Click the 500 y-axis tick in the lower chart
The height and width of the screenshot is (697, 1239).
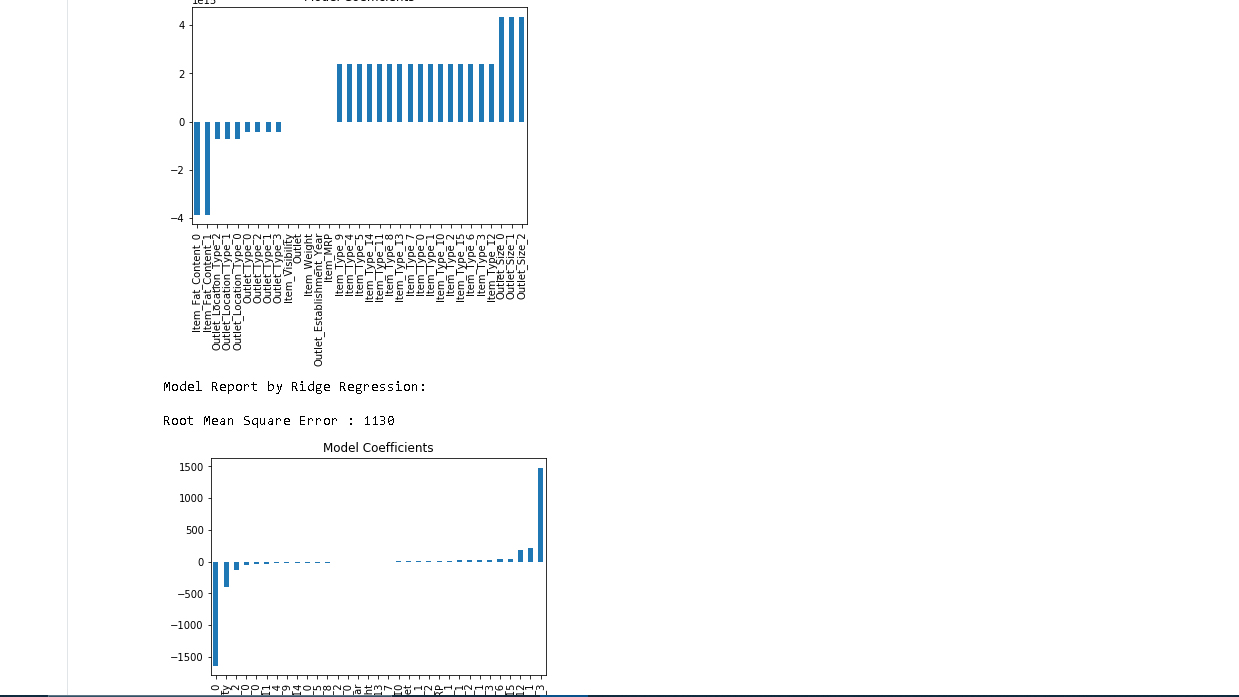[195, 530]
